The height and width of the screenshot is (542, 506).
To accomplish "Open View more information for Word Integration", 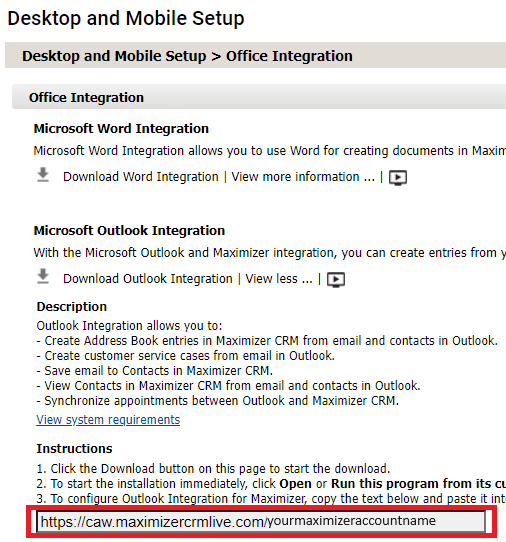I will pos(303,177).
